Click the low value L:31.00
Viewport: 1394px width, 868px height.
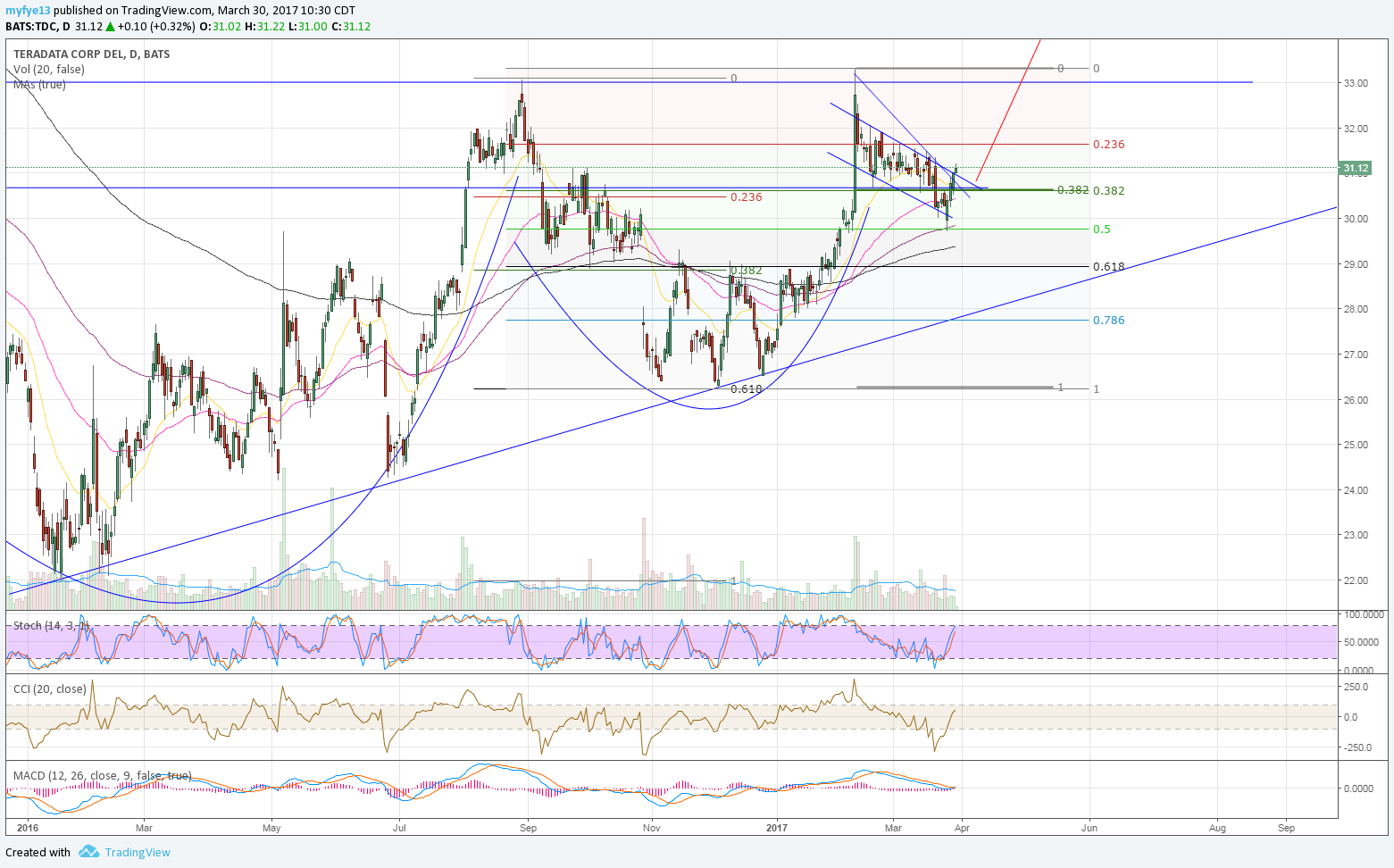coord(308,27)
